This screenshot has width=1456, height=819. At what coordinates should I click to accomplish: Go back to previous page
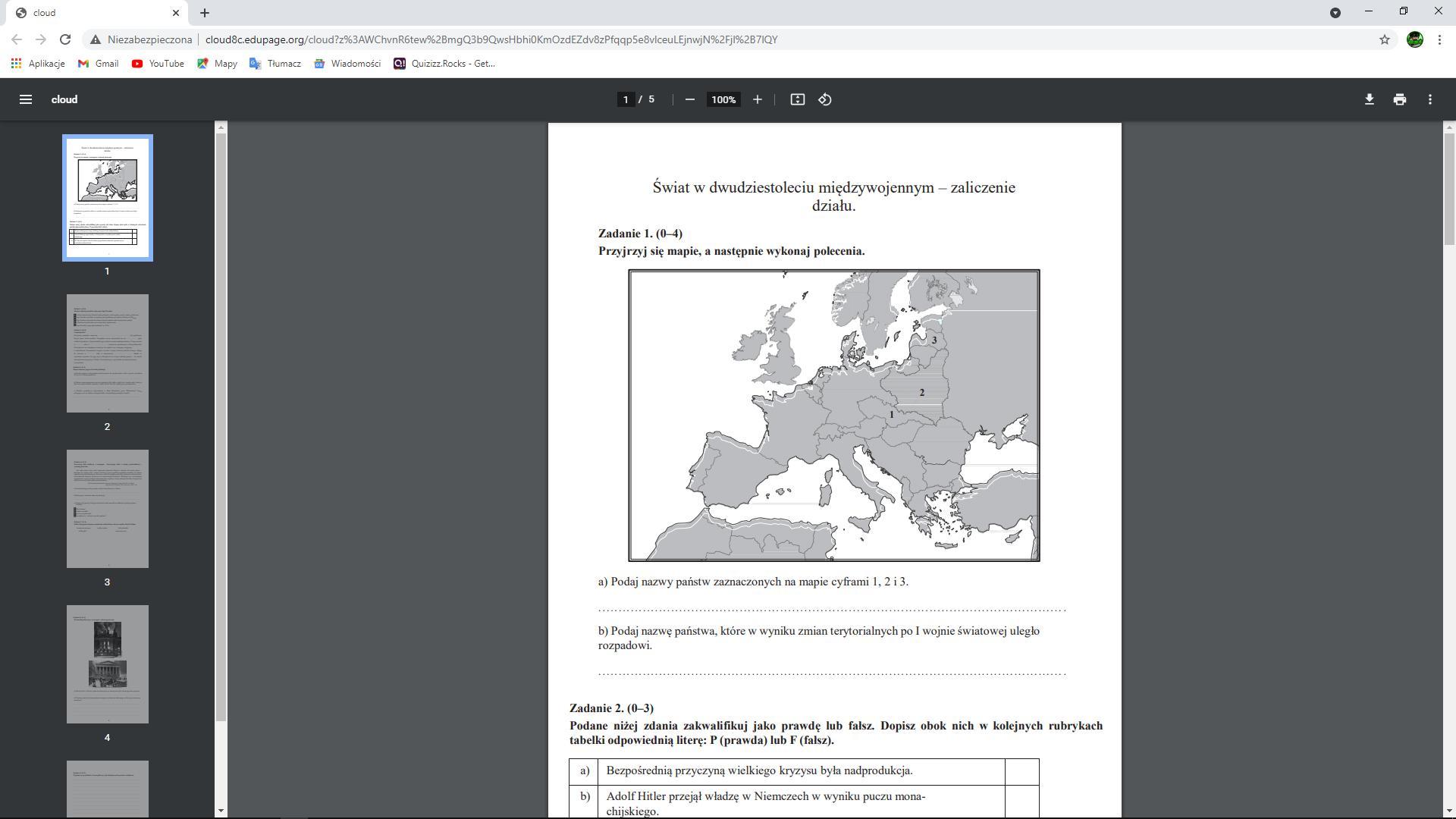17,39
